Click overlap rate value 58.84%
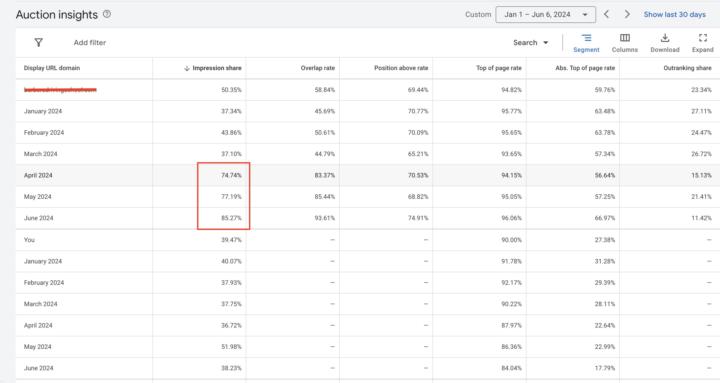 pos(325,90)
